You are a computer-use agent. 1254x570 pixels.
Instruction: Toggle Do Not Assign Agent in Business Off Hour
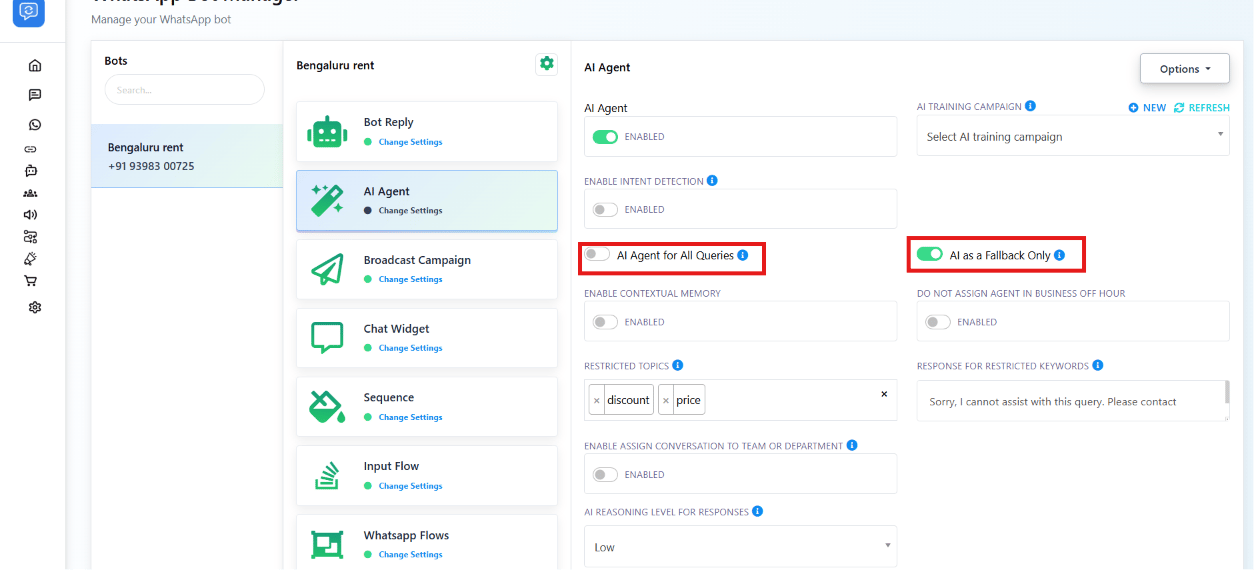(x=938, y=322)
